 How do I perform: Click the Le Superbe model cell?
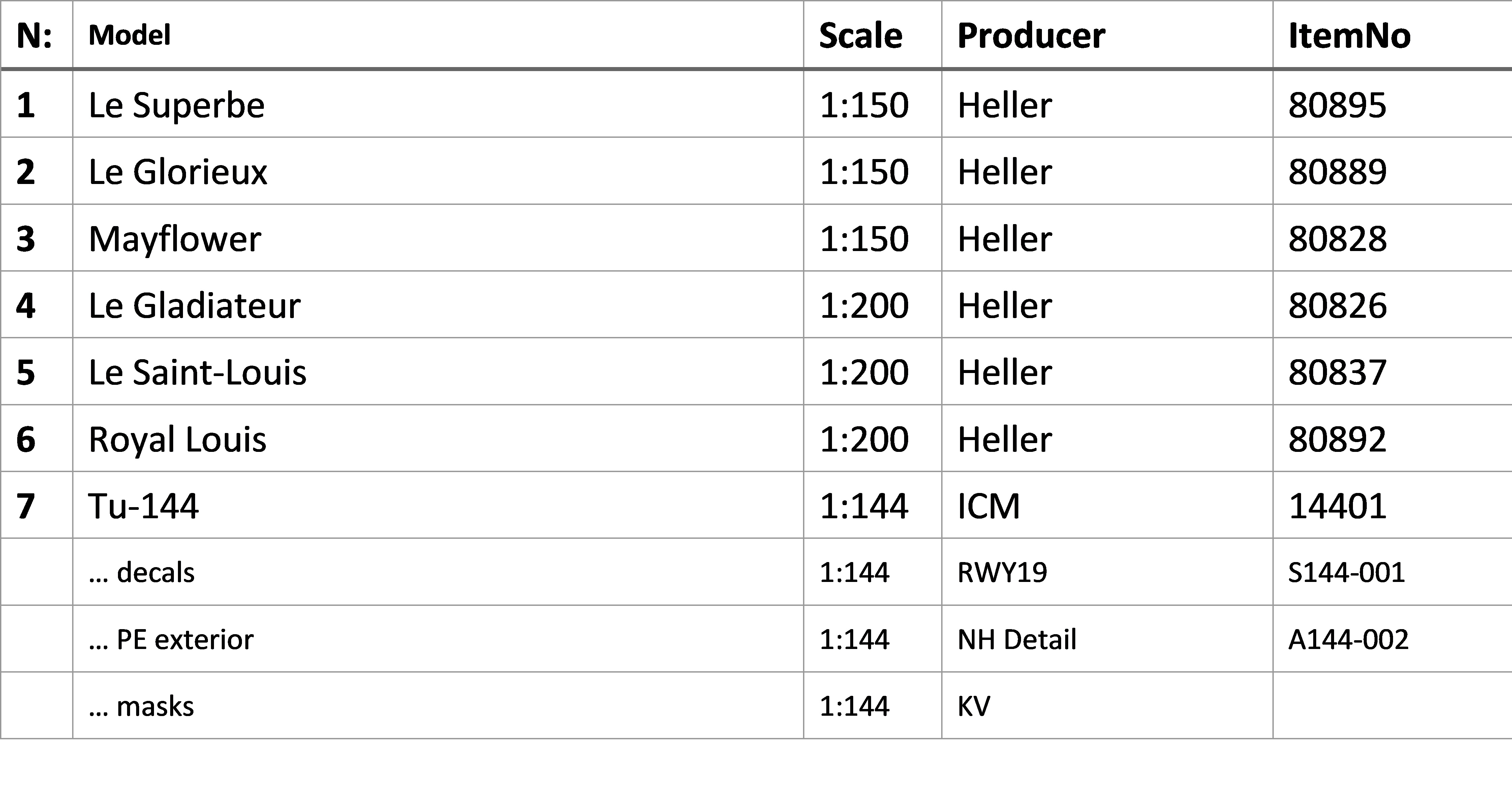click(x=438, y=104)
